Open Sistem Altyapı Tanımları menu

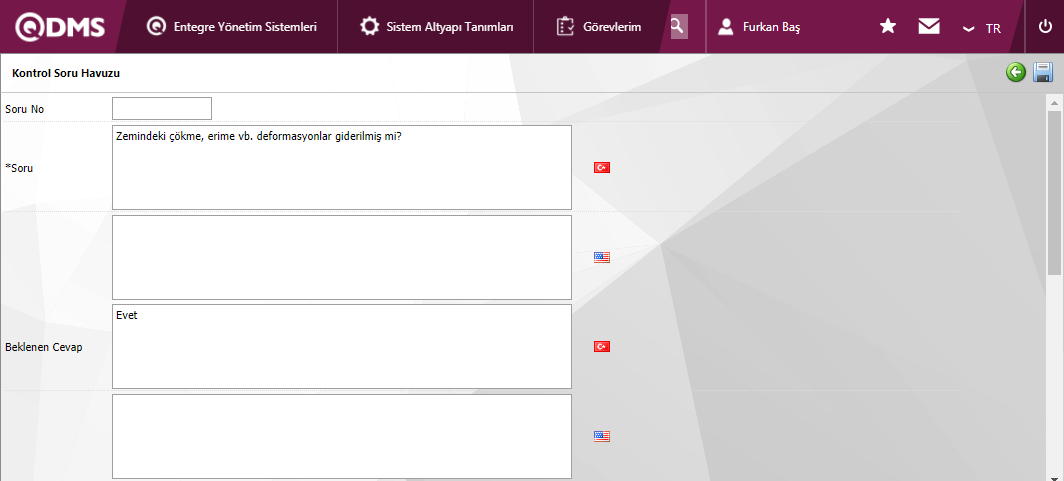point(436,27)
